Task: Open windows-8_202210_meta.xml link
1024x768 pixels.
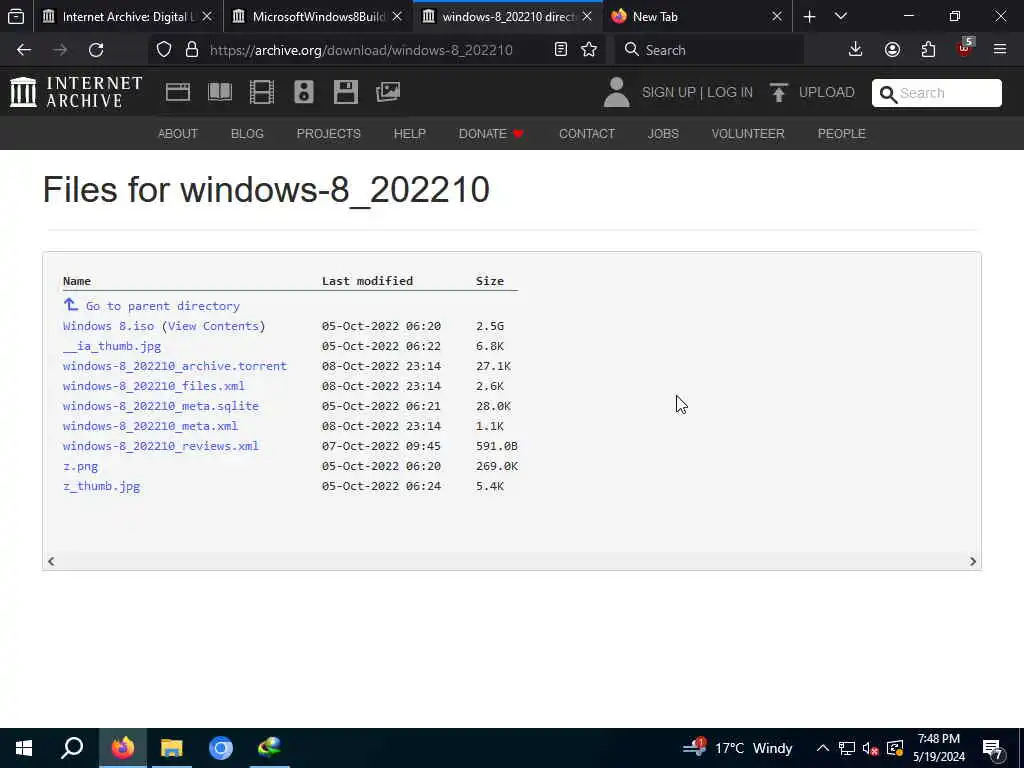Action: click(150, 426)
